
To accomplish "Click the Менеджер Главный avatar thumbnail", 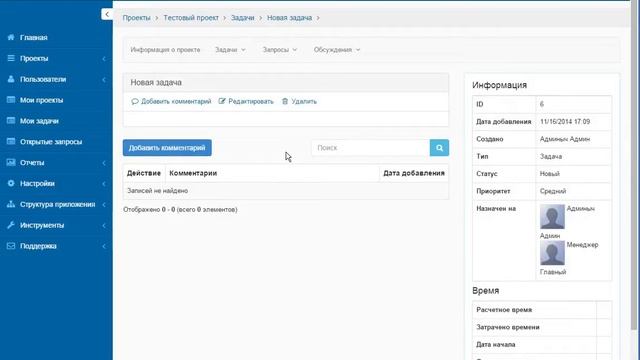I will point(552,253).
